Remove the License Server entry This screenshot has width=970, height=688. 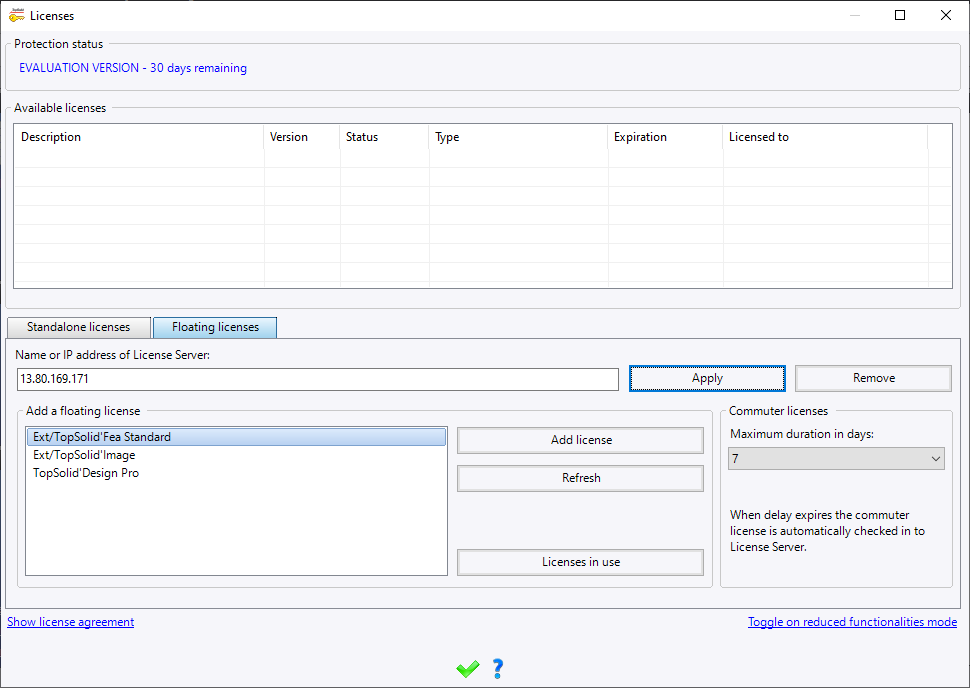(x=873, y=378)
